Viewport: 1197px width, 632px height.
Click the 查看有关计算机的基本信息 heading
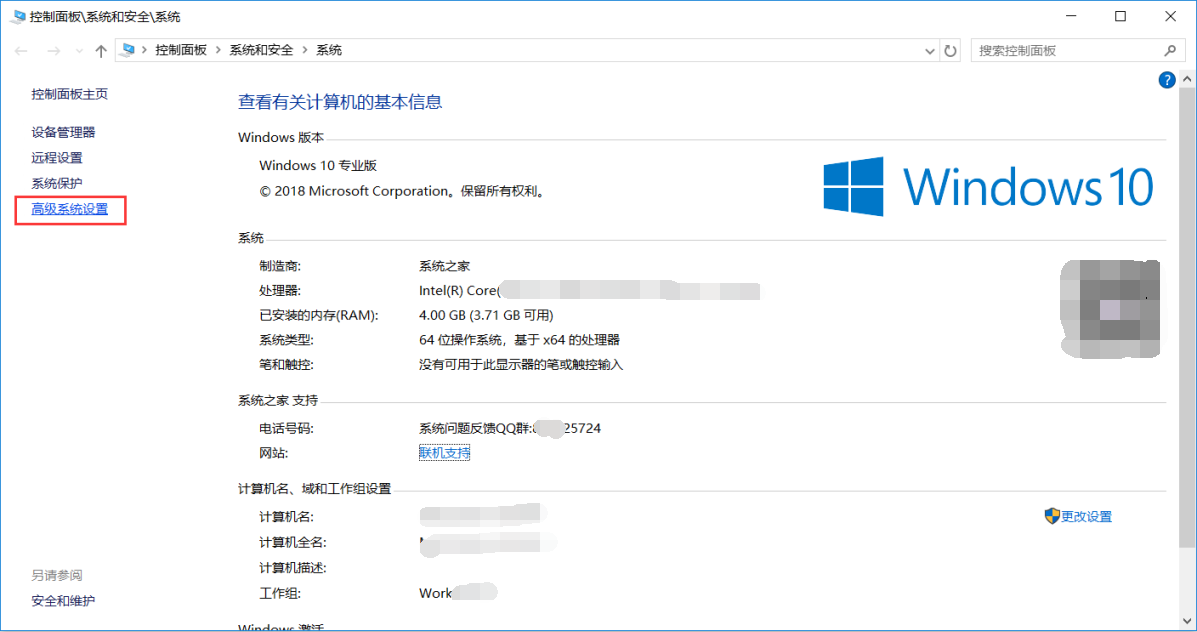pos(340,102)
